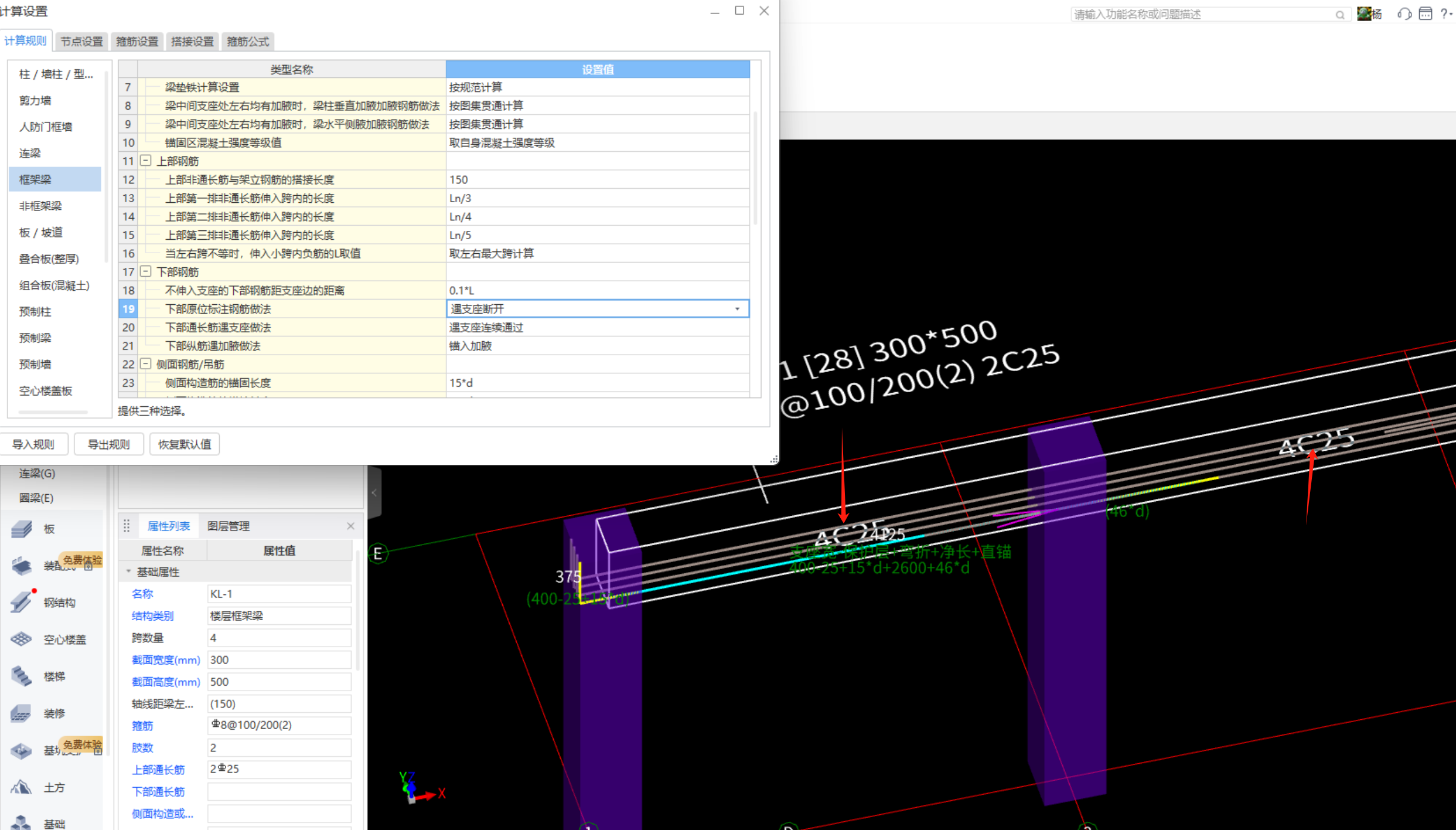Edit the 上部通长筋 value field
Image resolution: width=1456 pixels, height=830 pixels.
click(279, 769)
